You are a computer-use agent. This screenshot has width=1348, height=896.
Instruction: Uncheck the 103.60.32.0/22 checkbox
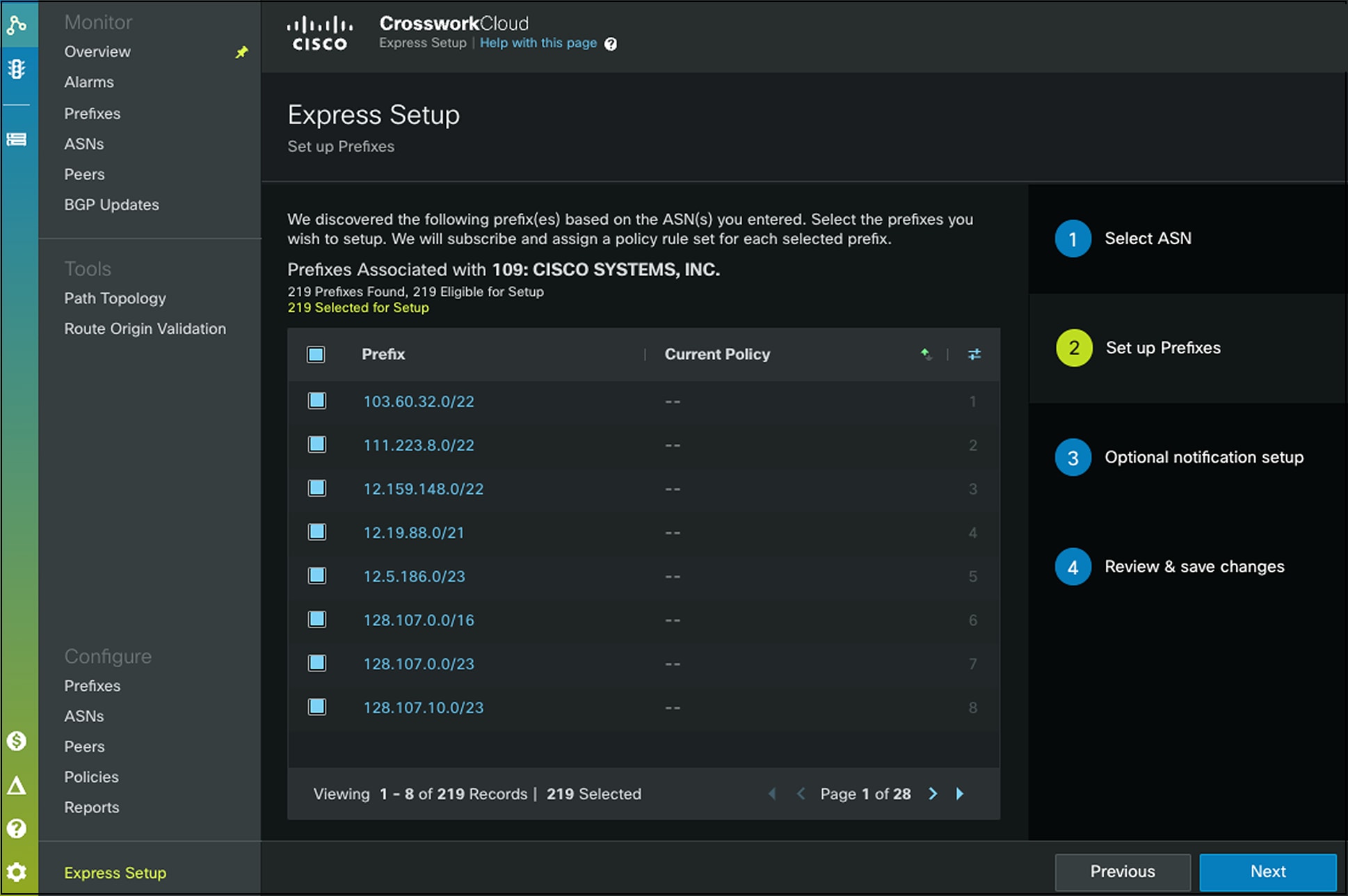click(317, 401)
